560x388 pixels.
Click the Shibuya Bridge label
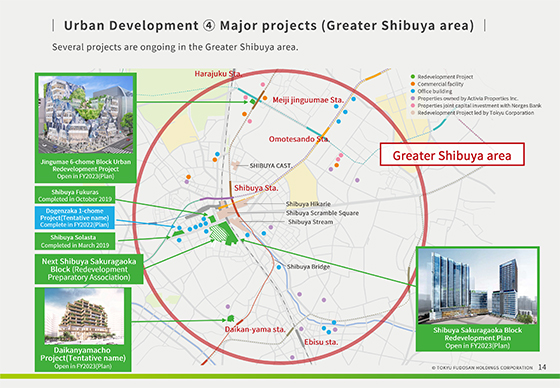309,267
